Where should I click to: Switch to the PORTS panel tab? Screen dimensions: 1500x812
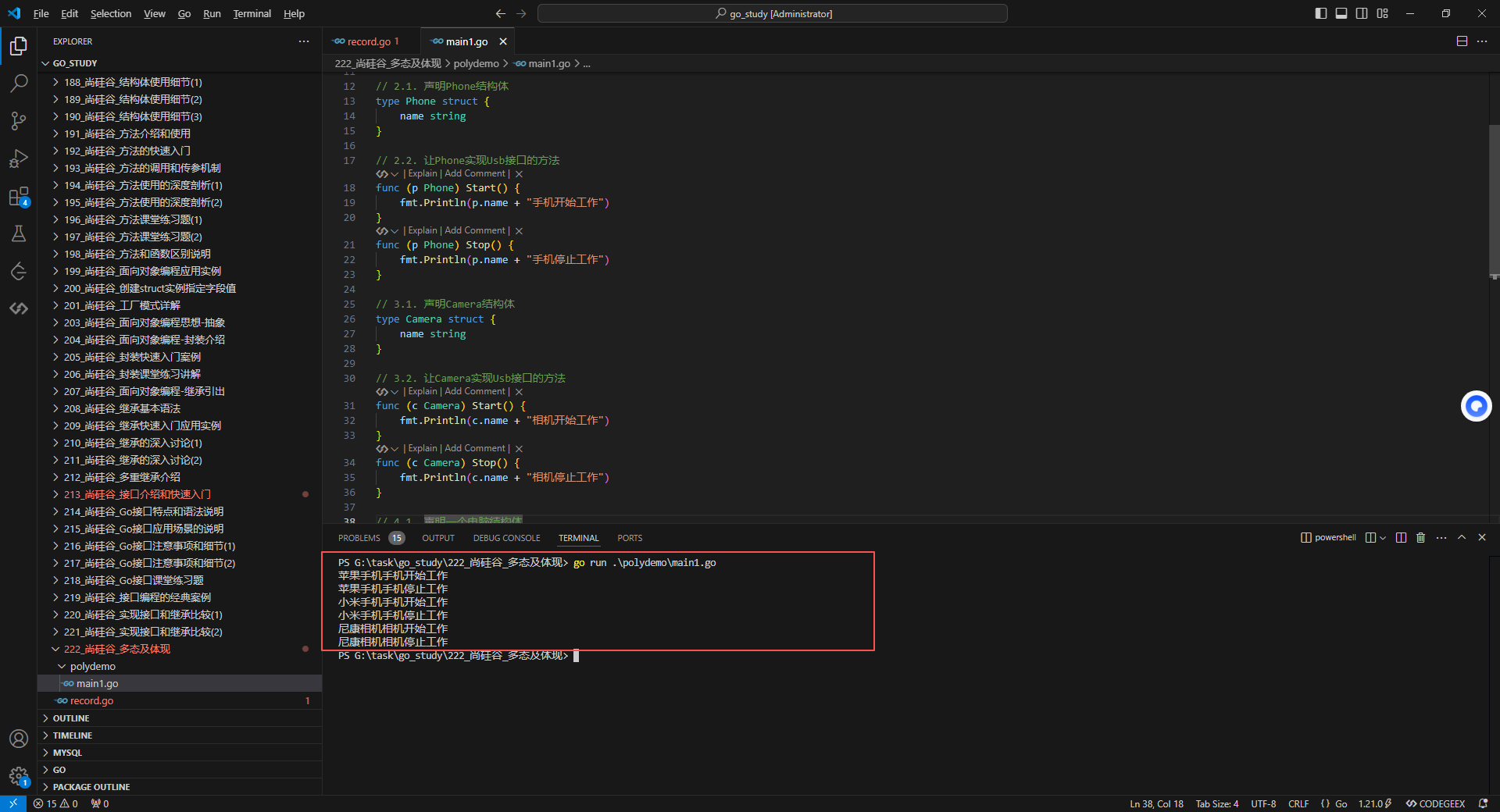630,538
